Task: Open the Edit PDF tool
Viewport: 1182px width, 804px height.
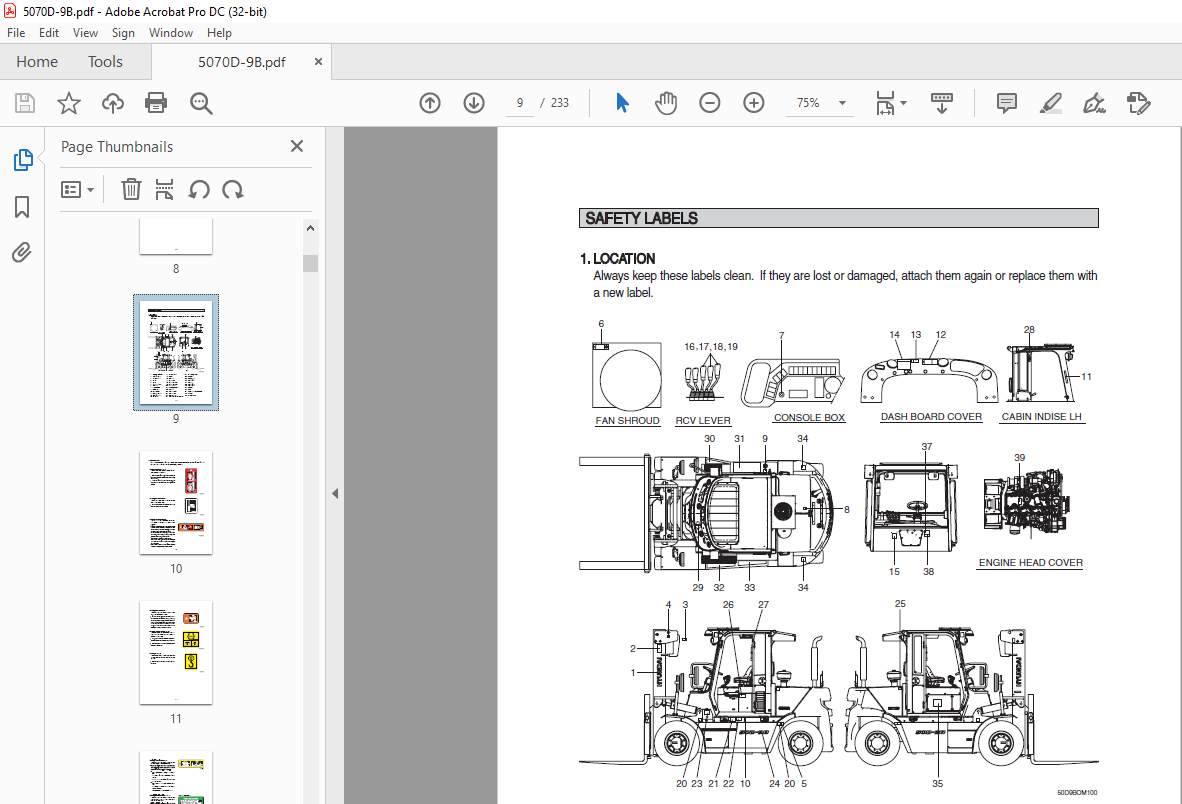Action: pyautogui.click(x=1138, y=102)
